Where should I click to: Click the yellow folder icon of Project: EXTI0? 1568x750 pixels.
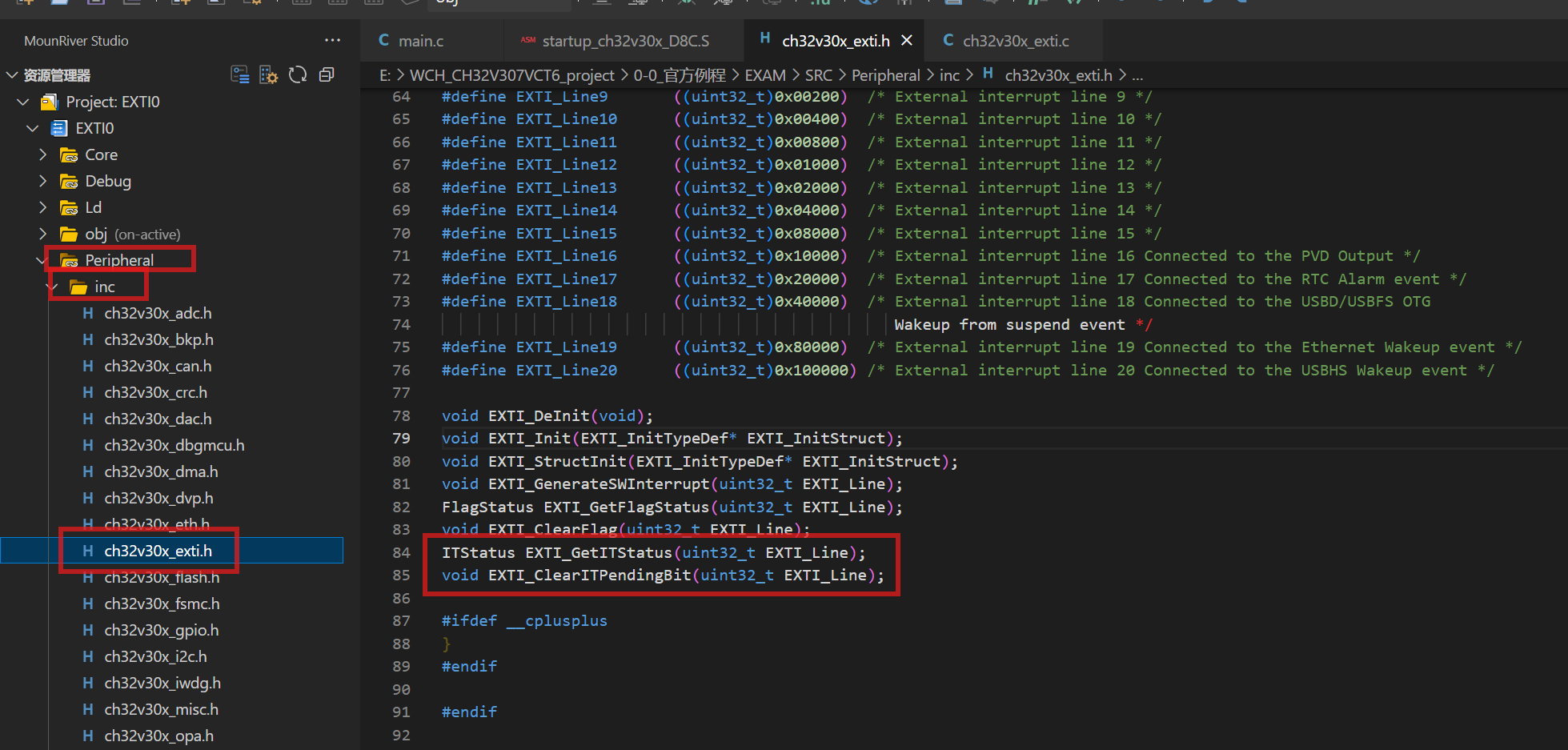pyautogui.click(x=50, y=102)
